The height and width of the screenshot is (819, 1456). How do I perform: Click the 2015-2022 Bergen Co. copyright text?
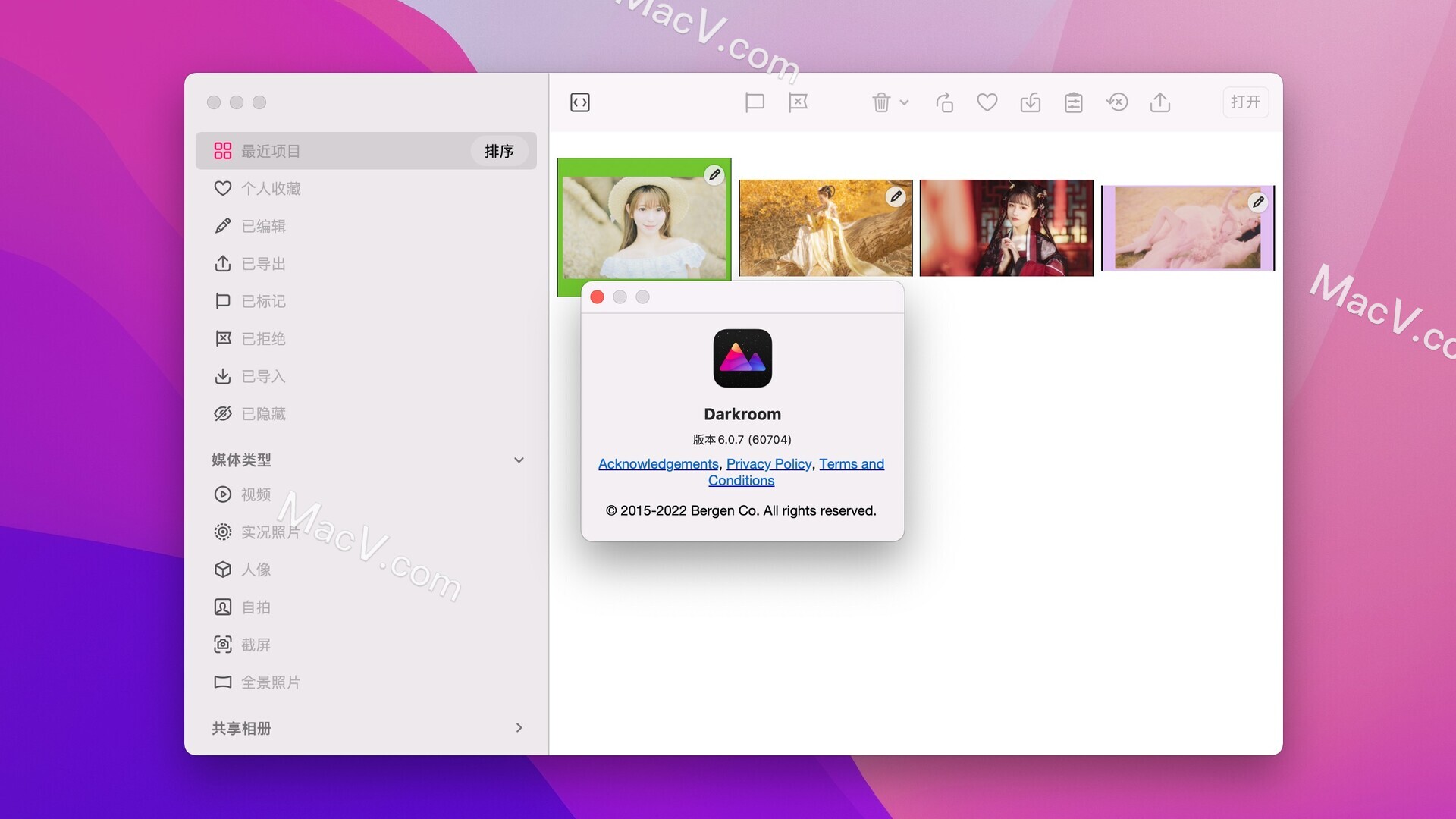pos(741,511)
